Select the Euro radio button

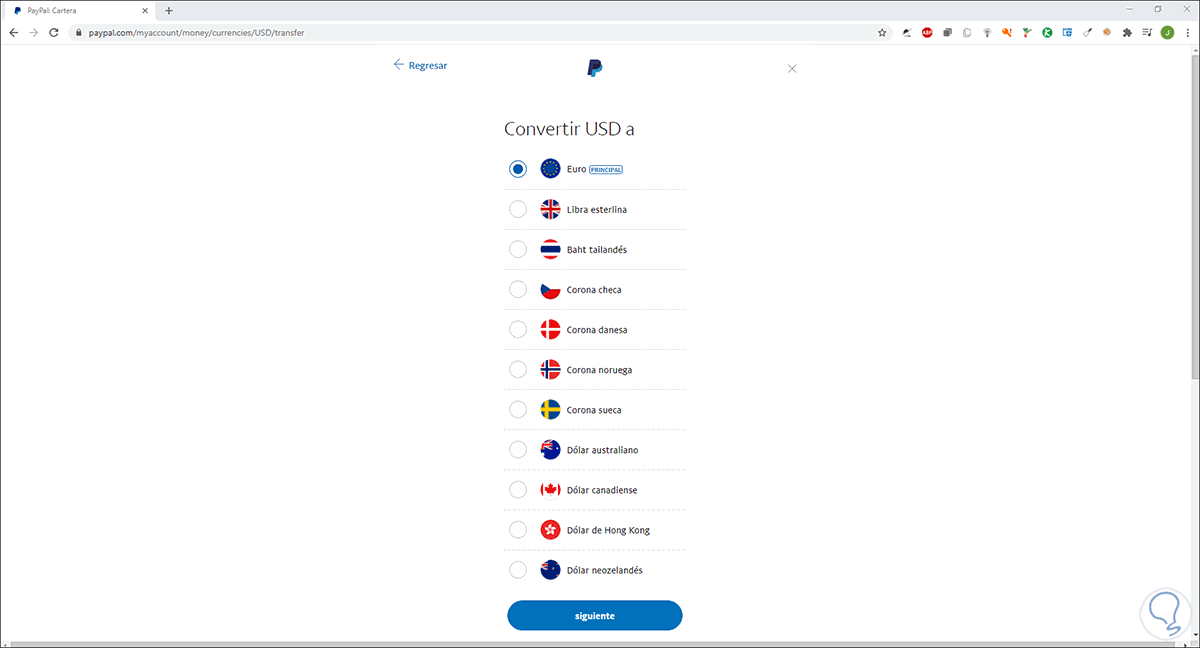(x=518, y=169)
